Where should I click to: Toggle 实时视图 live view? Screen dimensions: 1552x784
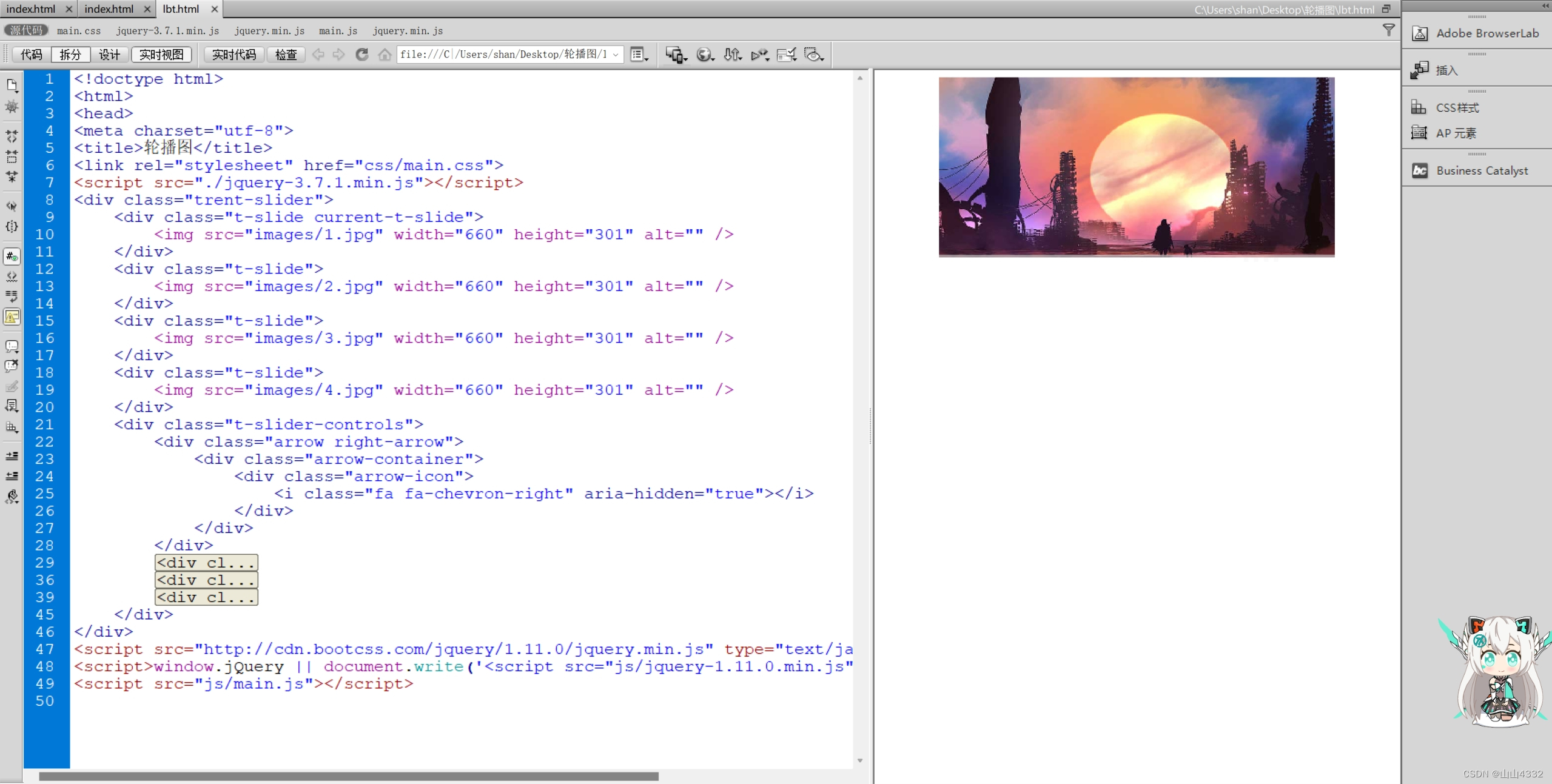coord(161,55)
